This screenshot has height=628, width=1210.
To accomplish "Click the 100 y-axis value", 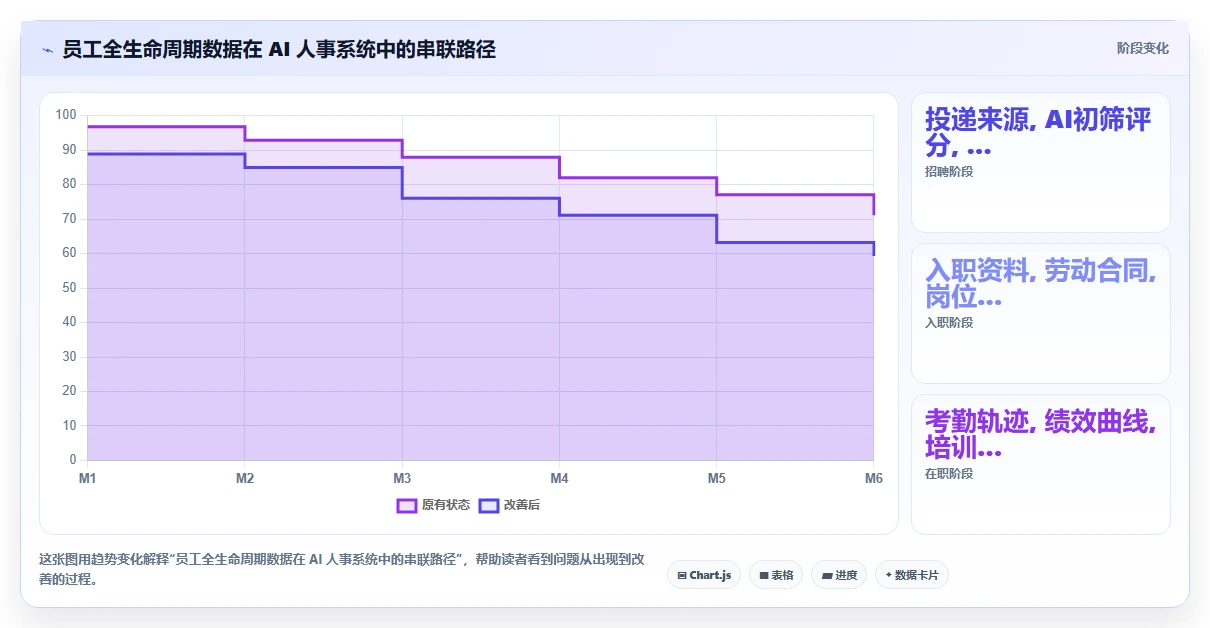I will pyautogui.click(x=66, y=115).
